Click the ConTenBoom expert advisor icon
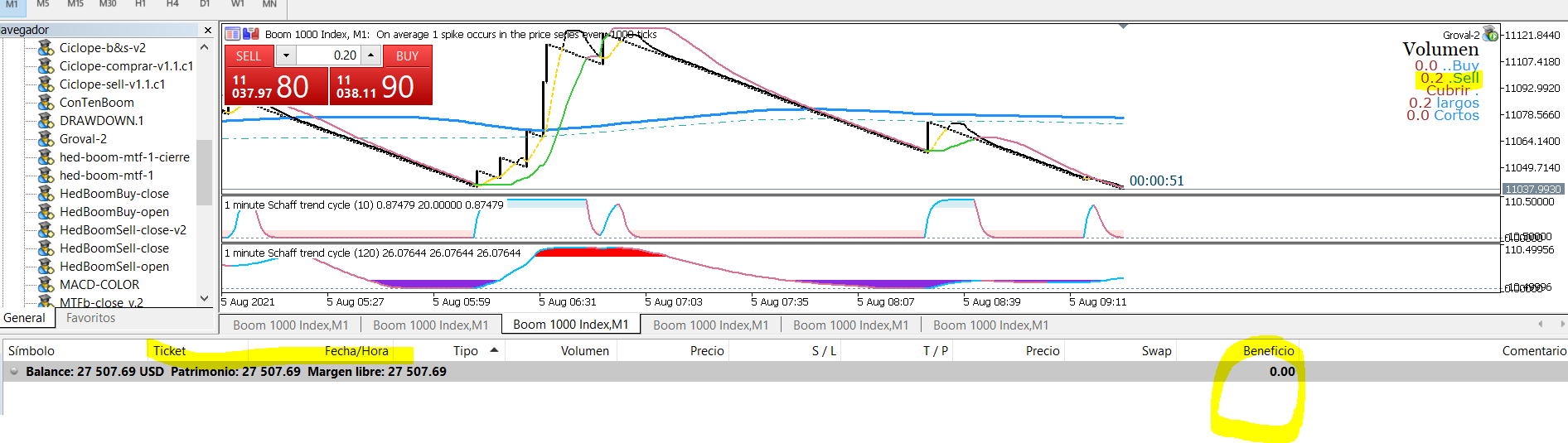 (46, 103)
